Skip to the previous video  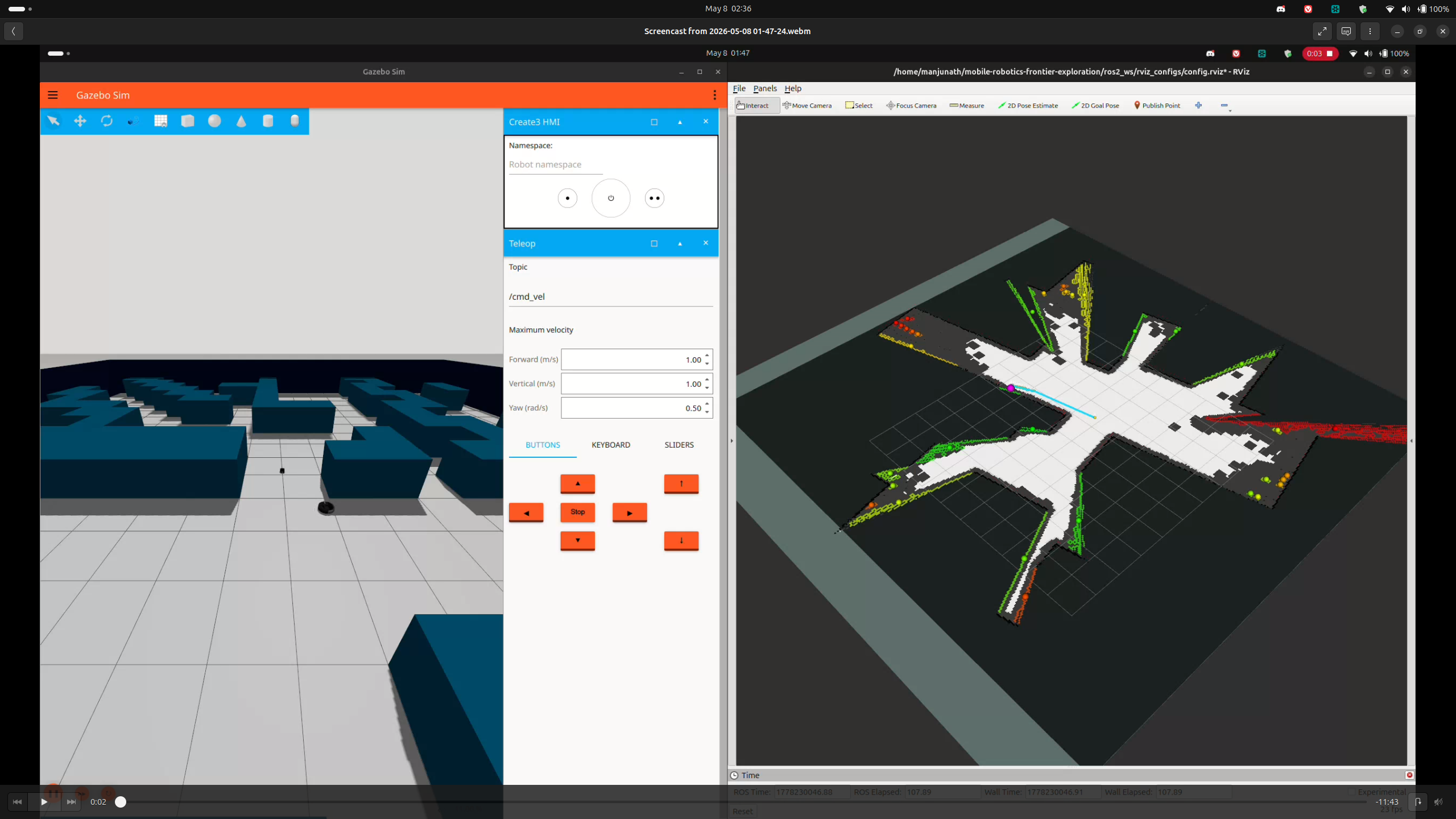(17, 802)
